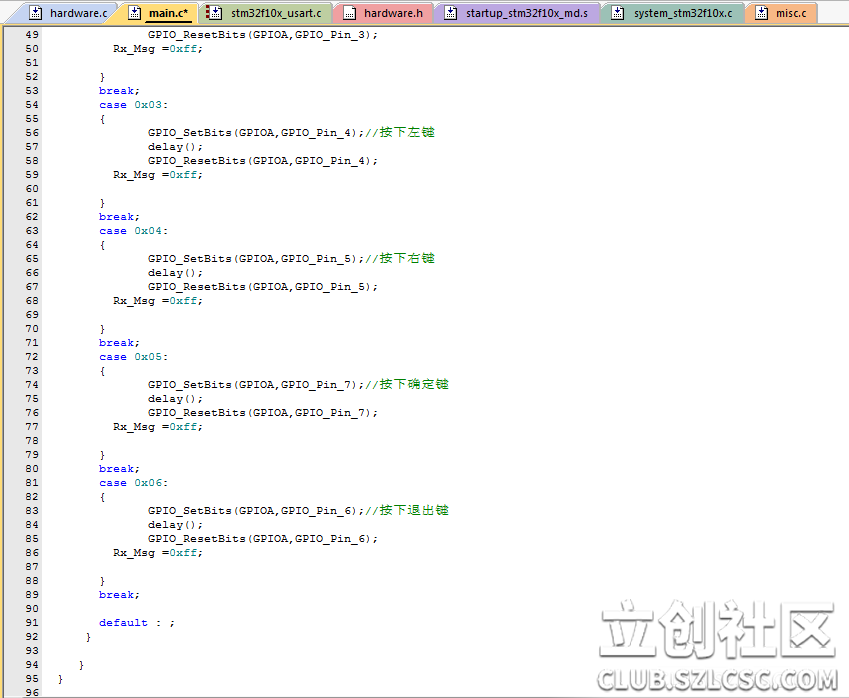Click the 'break;' keyword on line 62

click(x=119, y=217)
